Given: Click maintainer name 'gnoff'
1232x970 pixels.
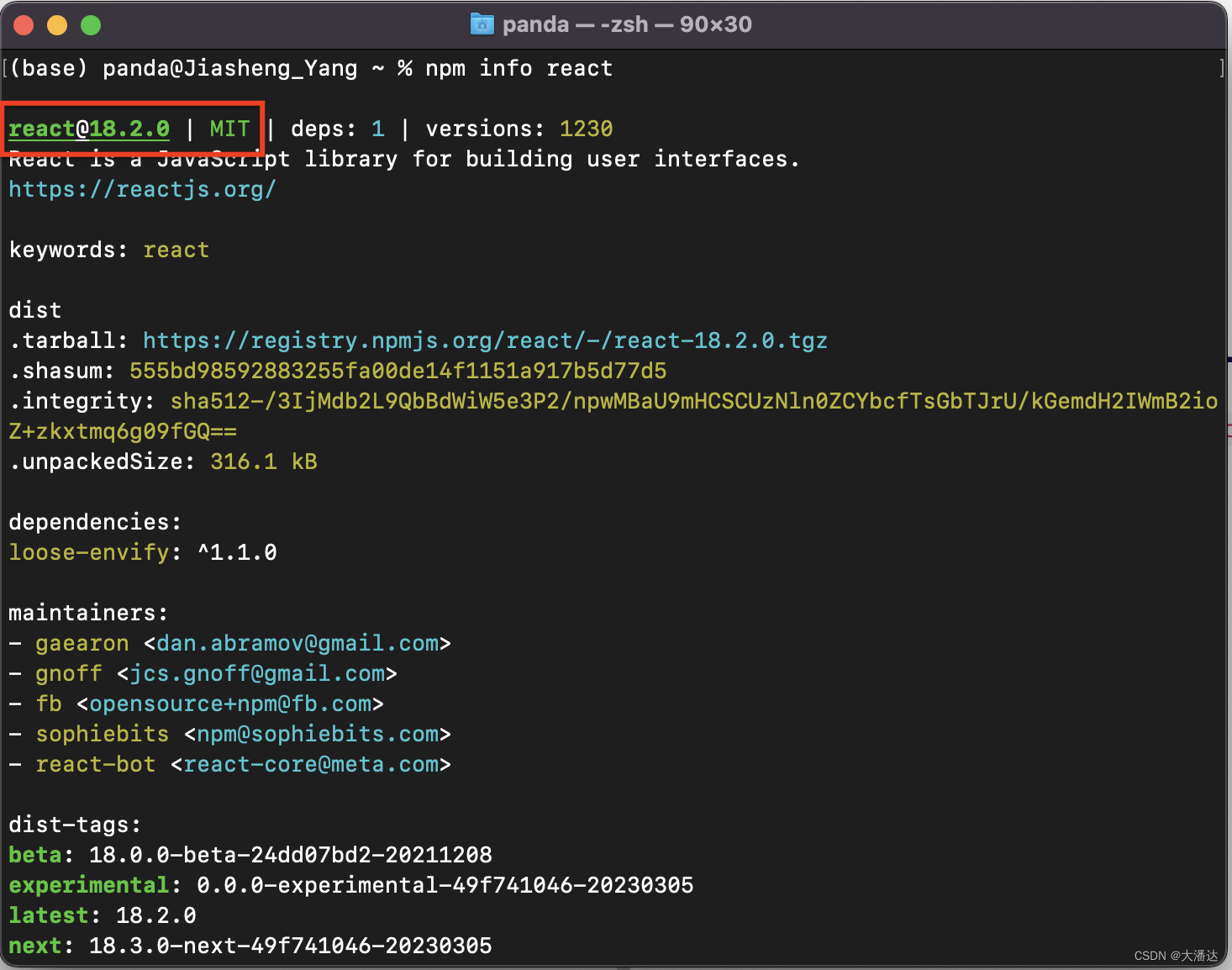Looking at the screenshot, I should coord(69,673).
